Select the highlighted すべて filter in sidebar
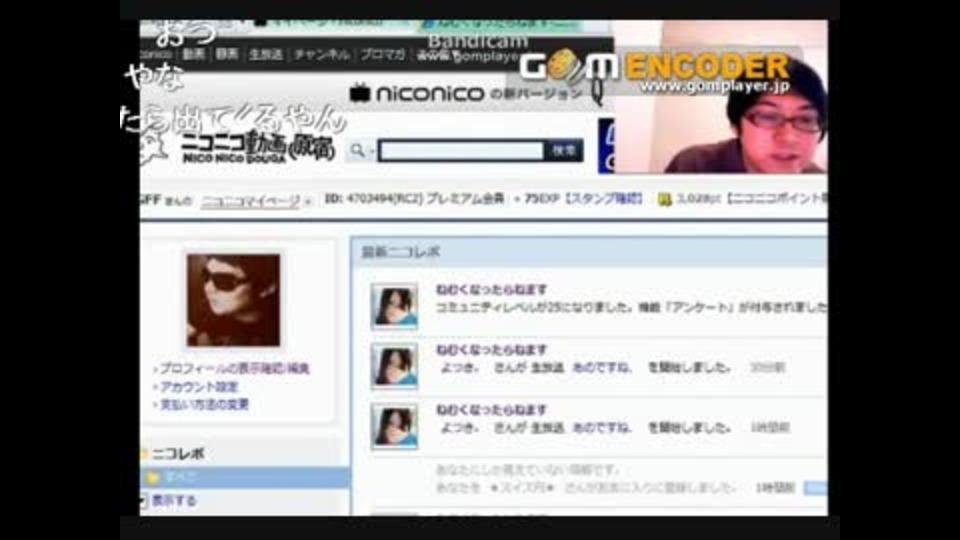Viewport: 960px width, 540px height. click(245, 477)
